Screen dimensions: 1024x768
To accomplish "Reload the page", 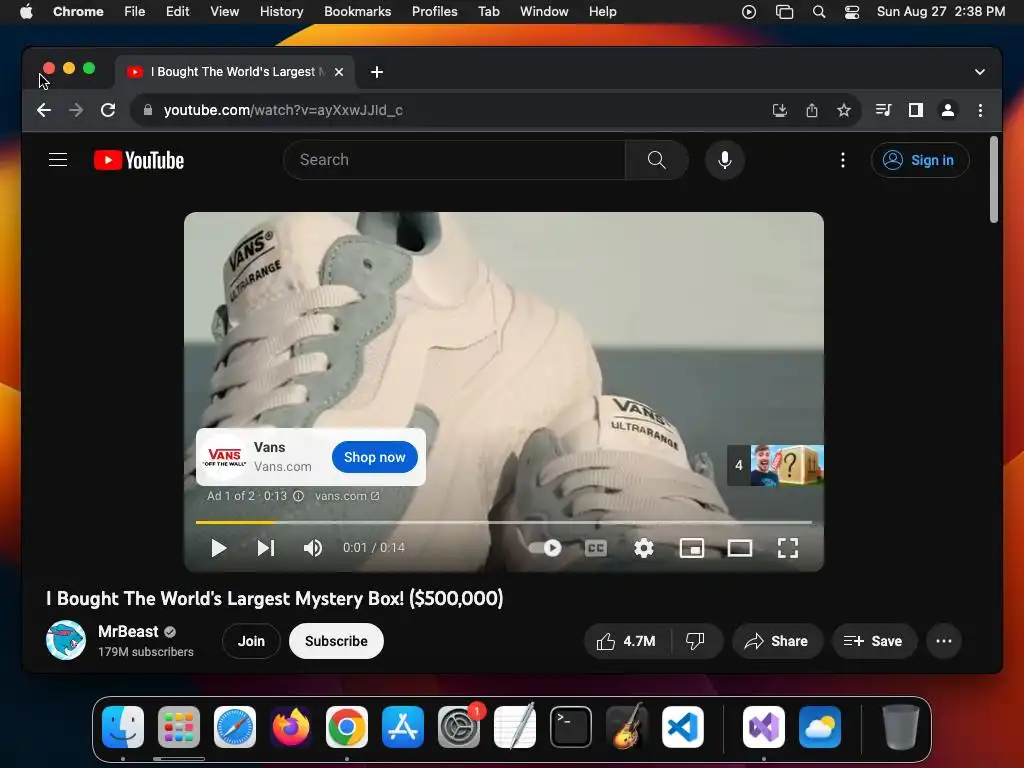I will [108, 110].
